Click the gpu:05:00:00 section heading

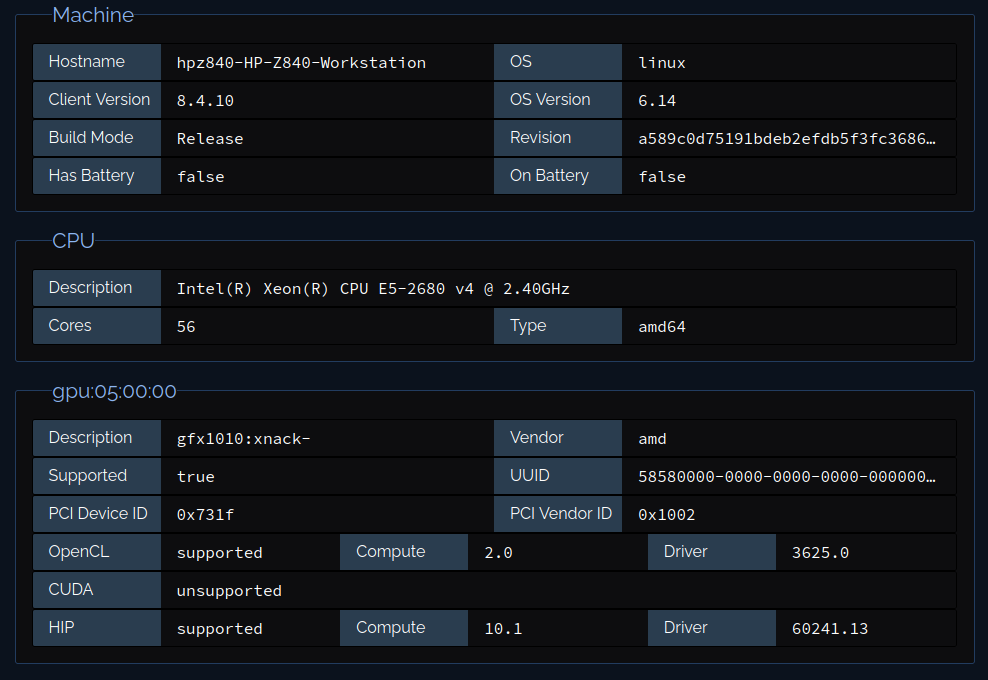click(x=114, y=391)
